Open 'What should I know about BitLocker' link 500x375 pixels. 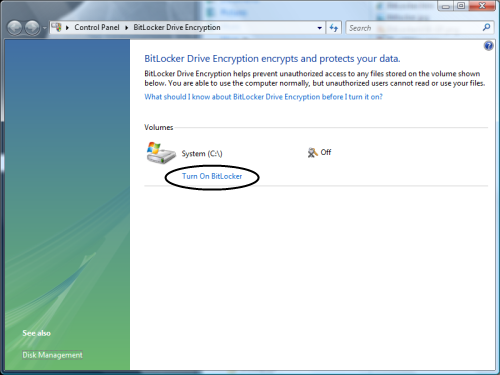pyautogui.click(x=263, y=97)
